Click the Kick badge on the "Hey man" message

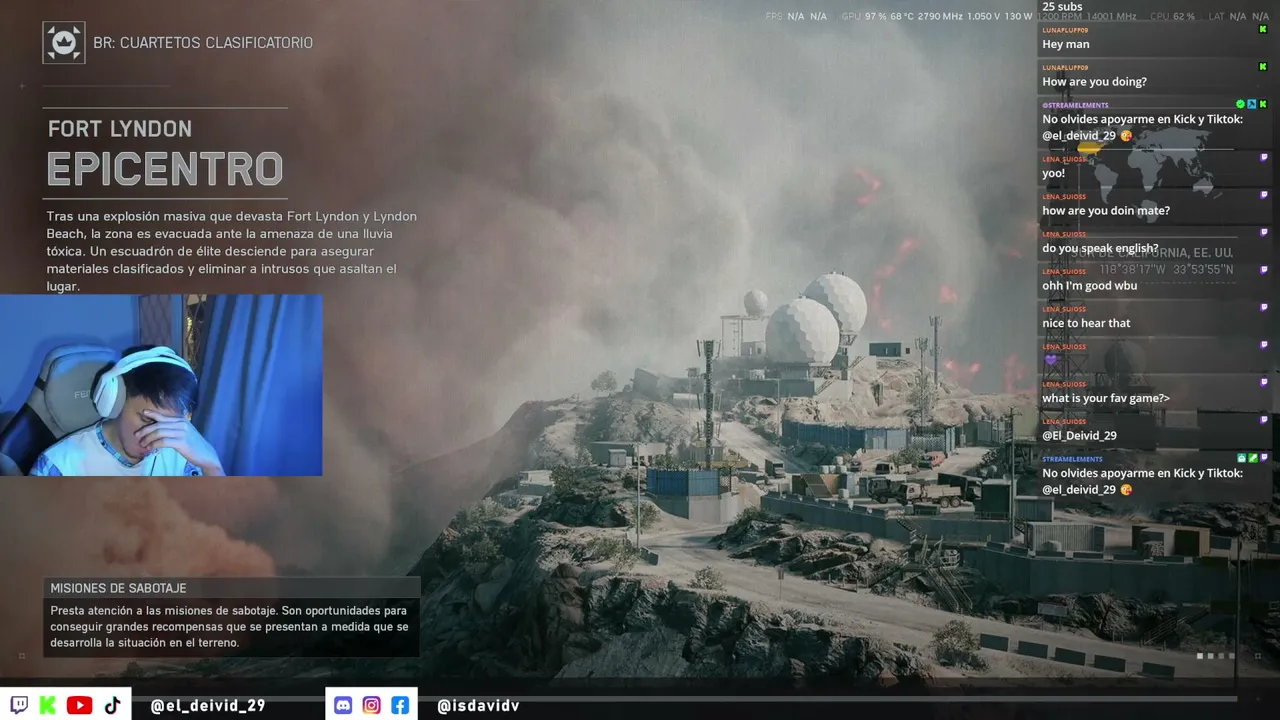coord(1263,30)
